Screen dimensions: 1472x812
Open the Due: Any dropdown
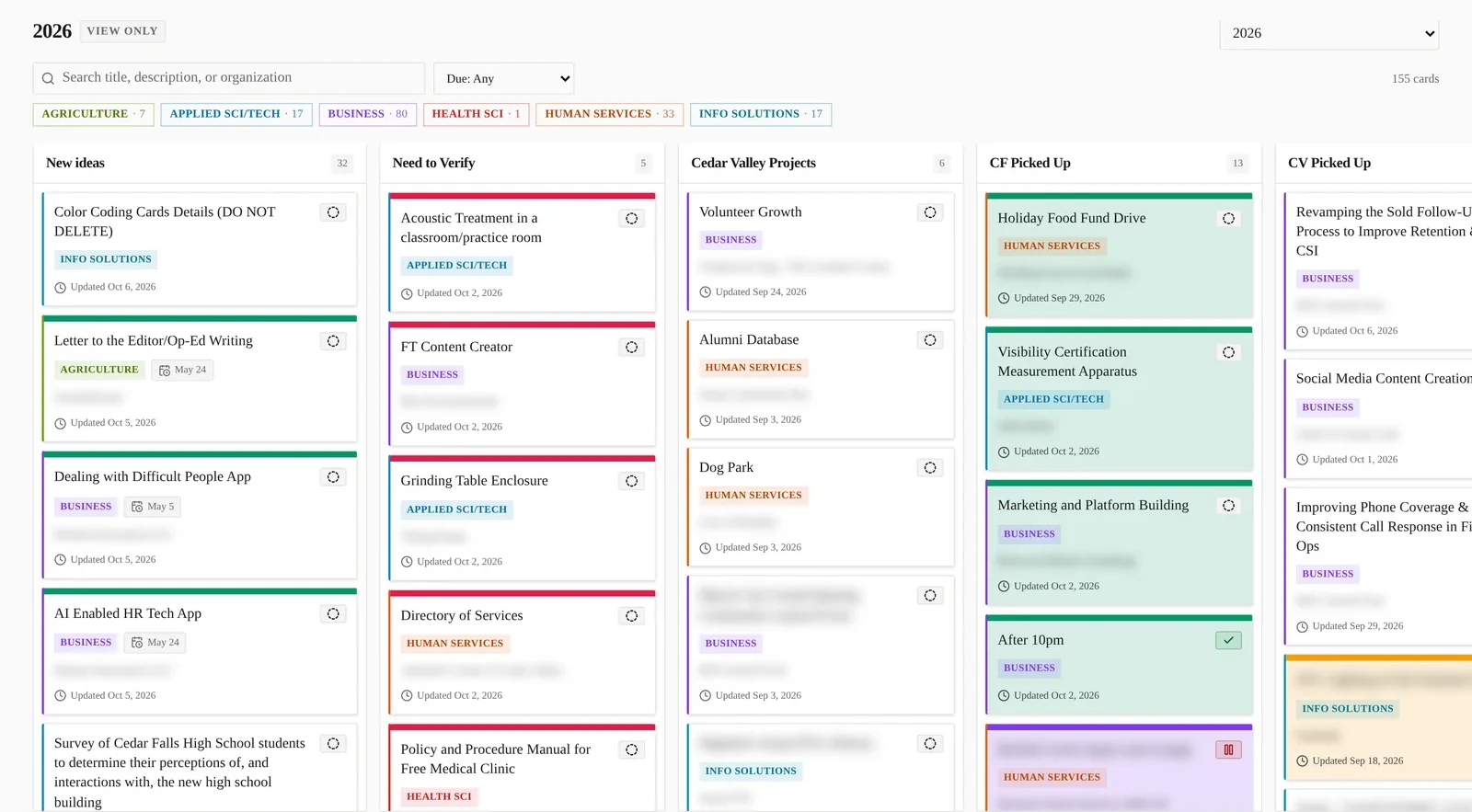[x=504, y=78]
